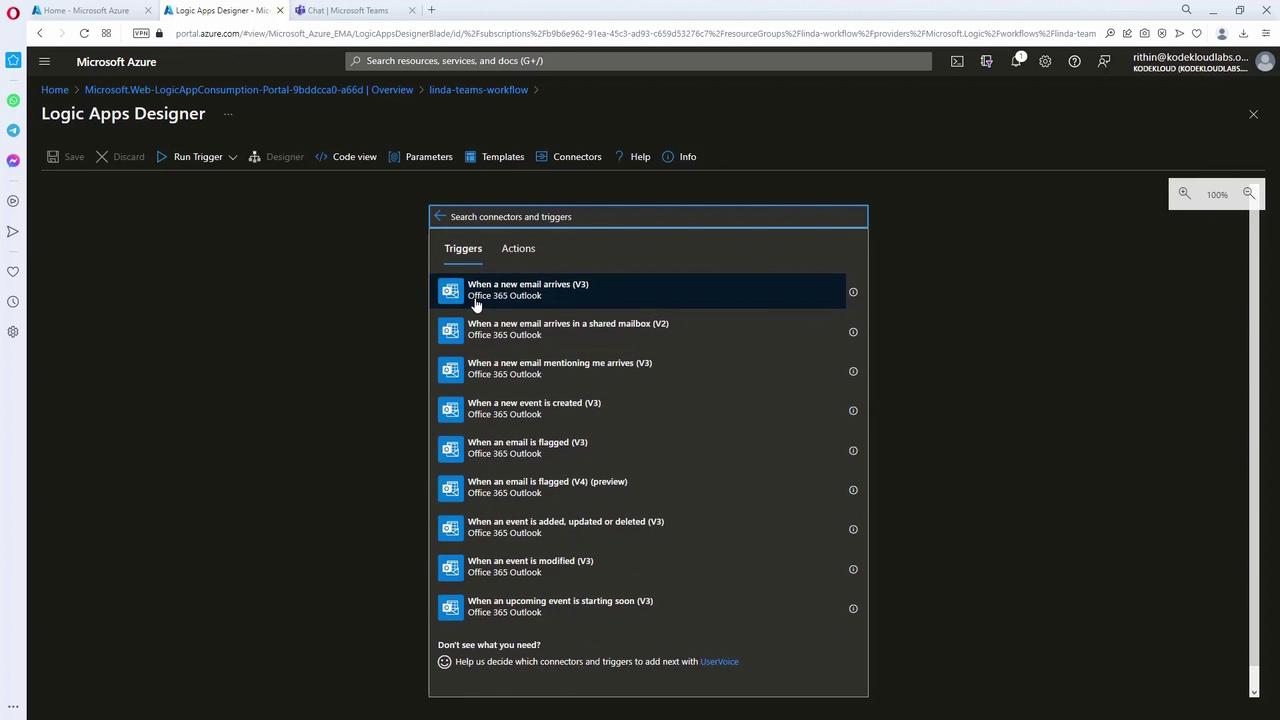Open Code view in the toolbar
1280x720 pixels.
point(346,157)
